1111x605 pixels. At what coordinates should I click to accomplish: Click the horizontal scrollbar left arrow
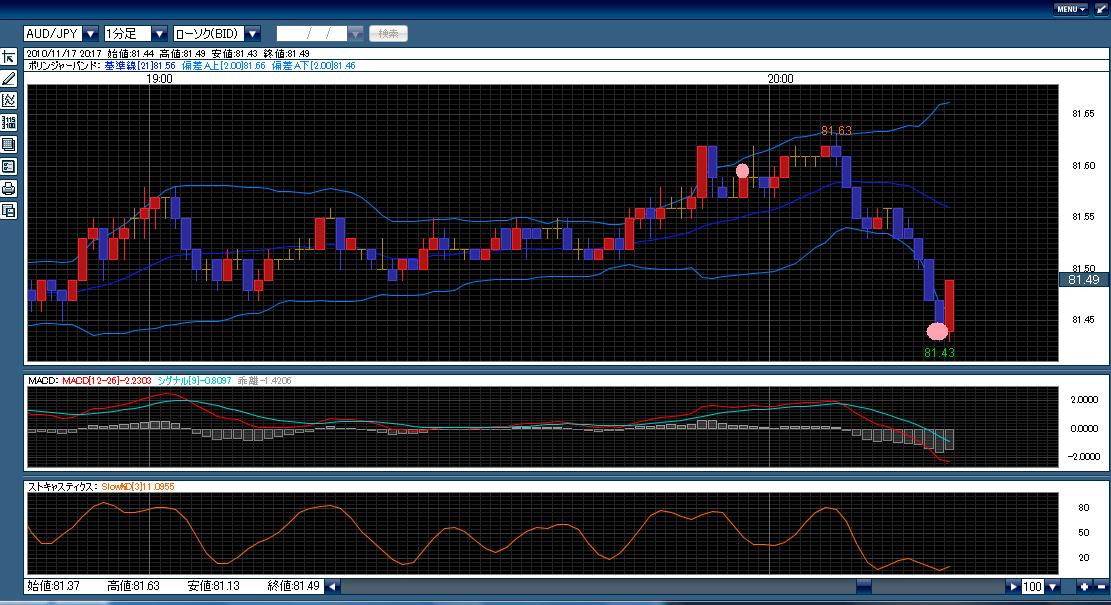click(x=332, y=587)
